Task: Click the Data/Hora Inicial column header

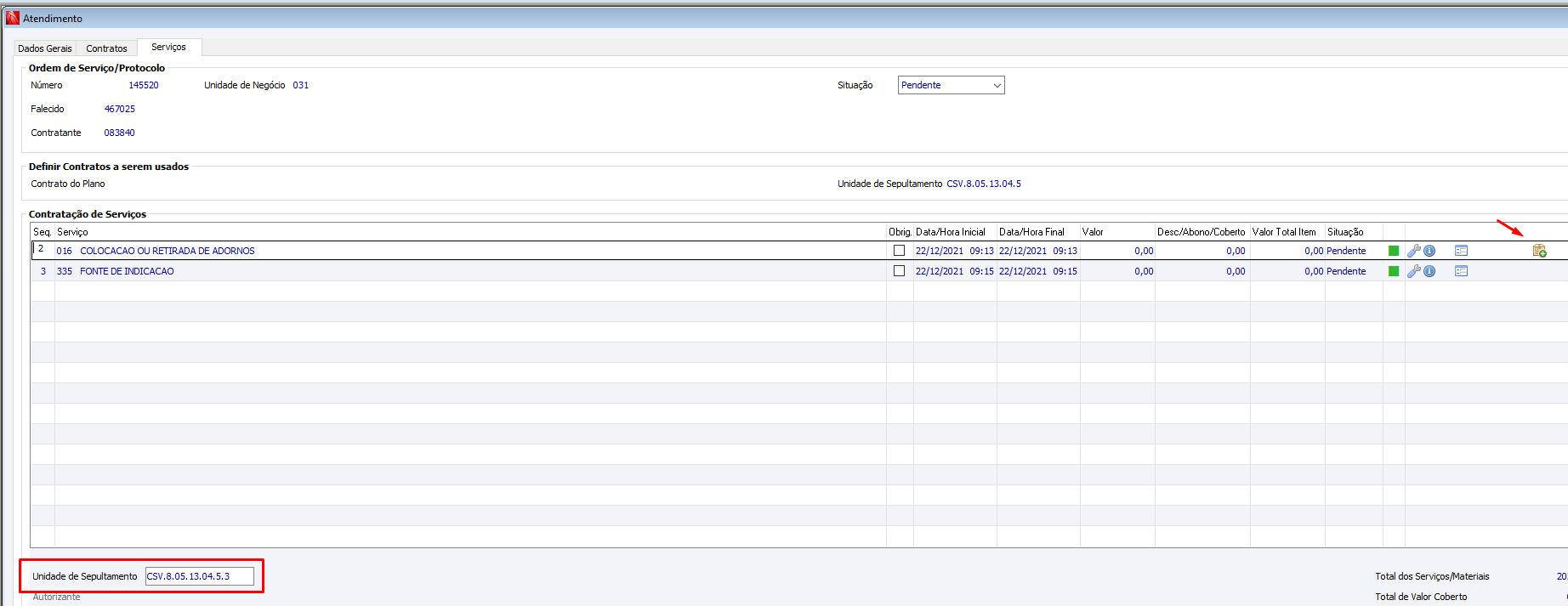Action: (955, 232)
